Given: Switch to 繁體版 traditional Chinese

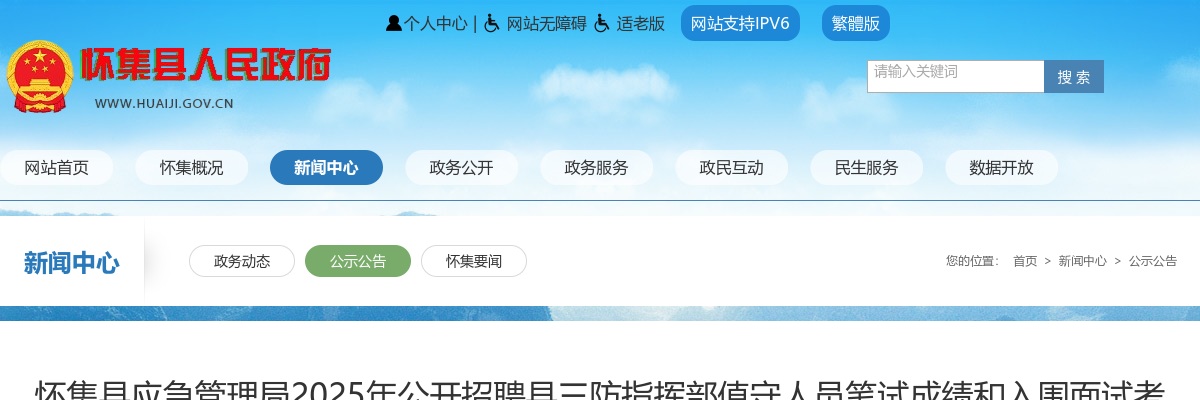Looking at the screenshot, I should tap(856, 23).
